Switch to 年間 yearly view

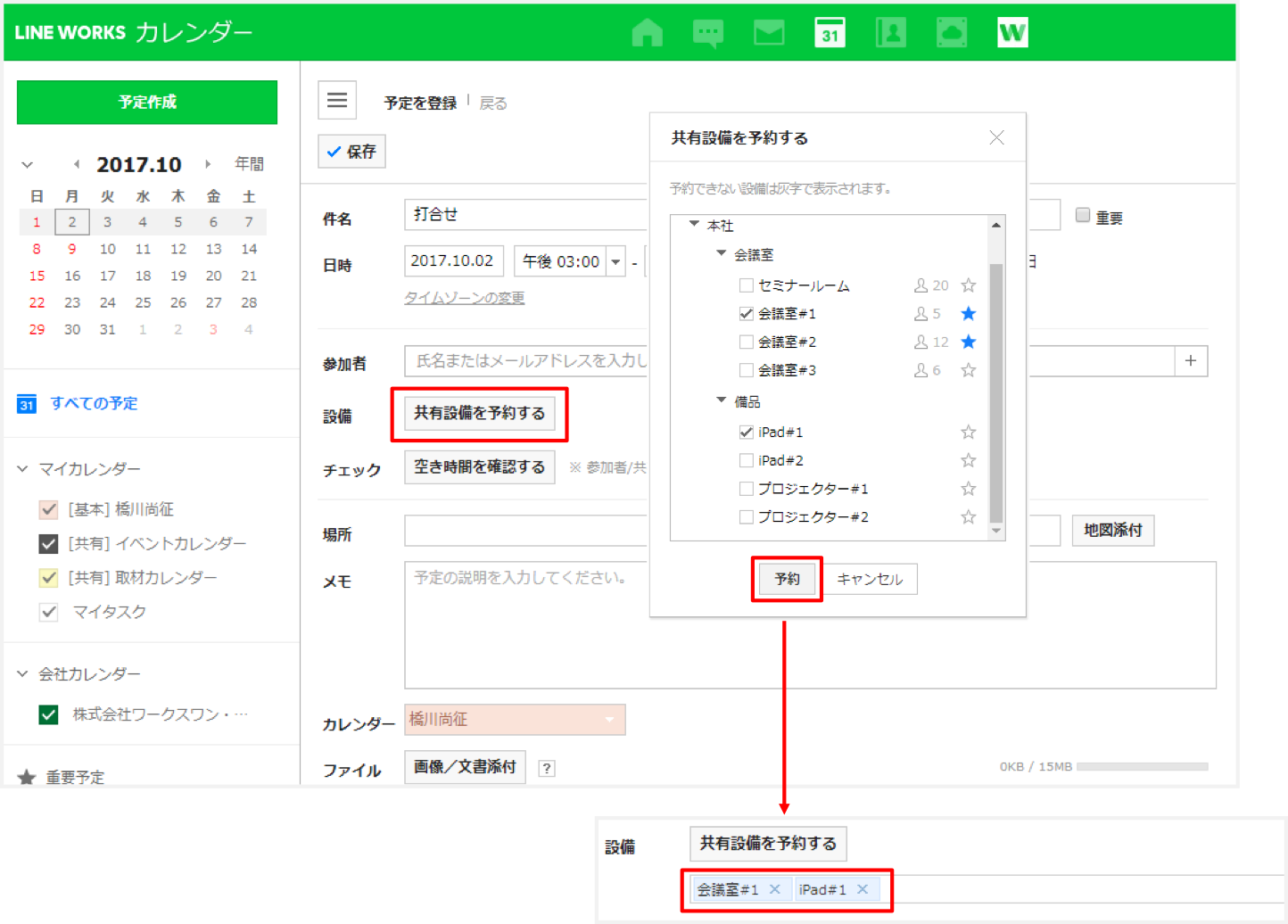tap(249, 164)
